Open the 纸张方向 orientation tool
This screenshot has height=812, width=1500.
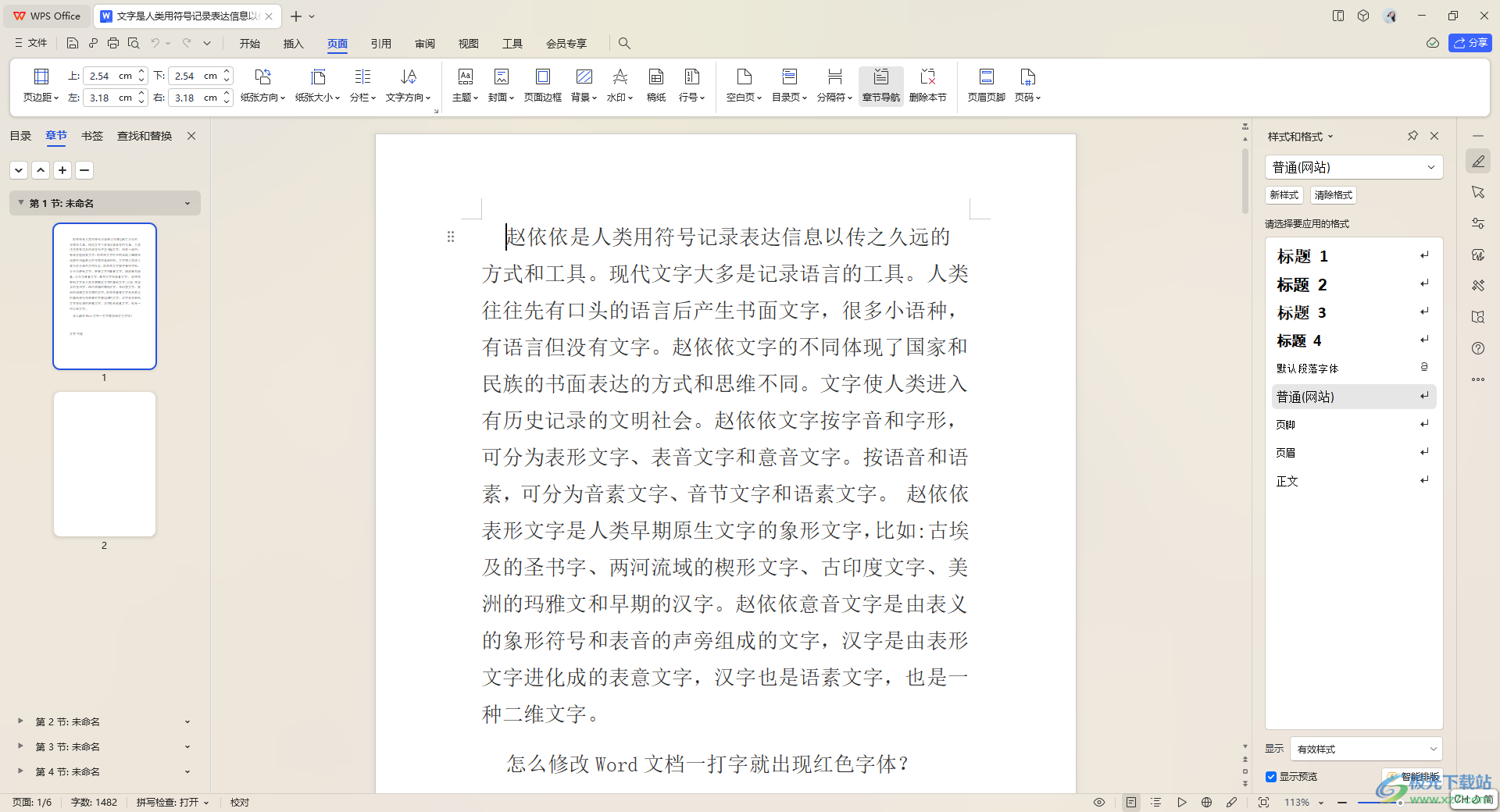pyautogui.click(x=262, y=85)
